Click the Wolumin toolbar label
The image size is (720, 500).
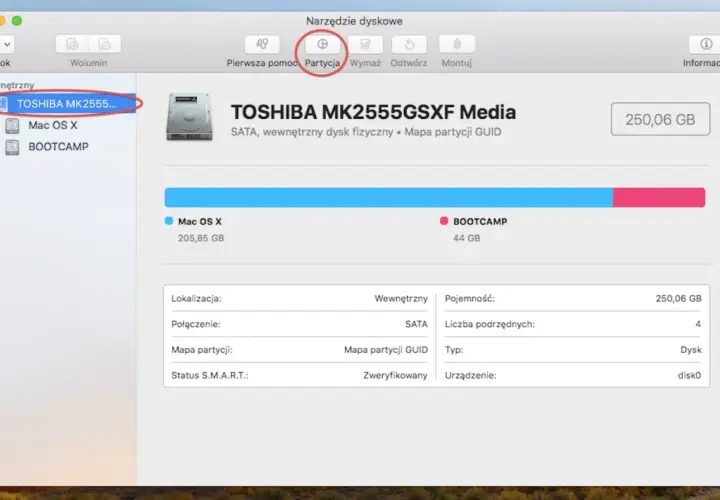88,63
